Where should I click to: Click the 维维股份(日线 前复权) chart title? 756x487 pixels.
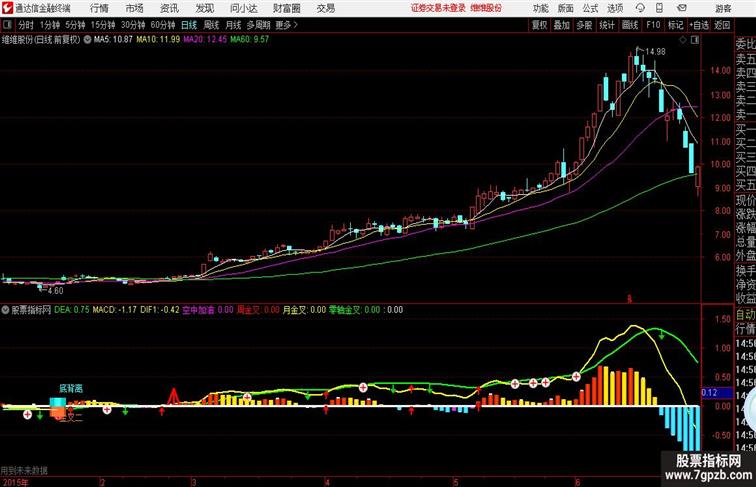click(41, 40)
